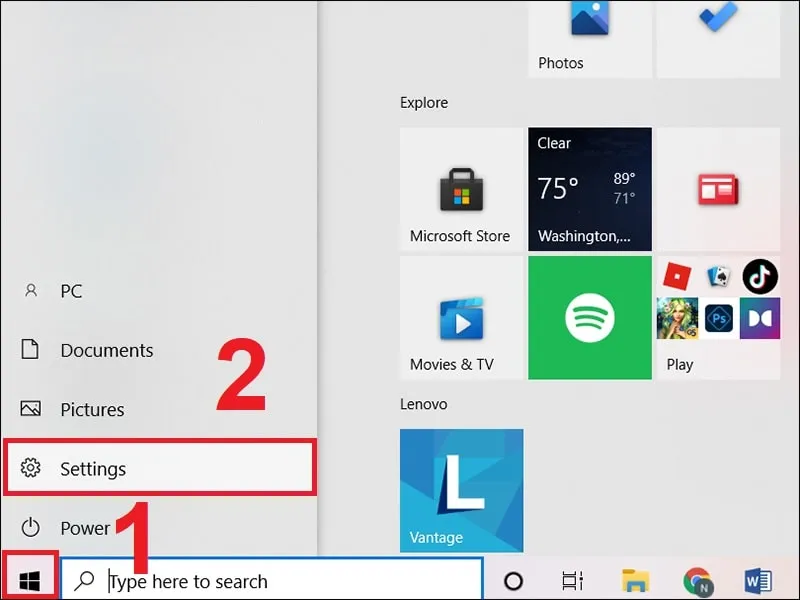Screen dimensions: 800x600
Task: Open the Dolby app in the Play group
Action: click(x=758, y=319)
